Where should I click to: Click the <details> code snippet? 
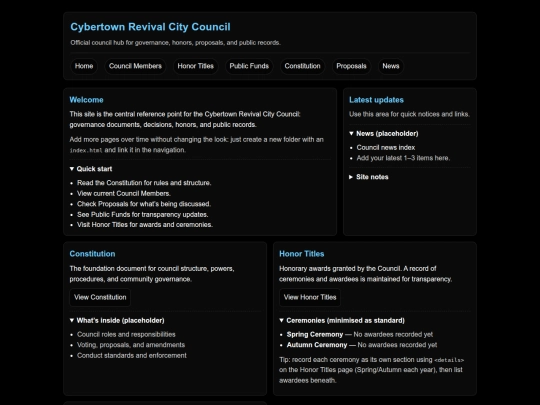click(x=449, y=360)
